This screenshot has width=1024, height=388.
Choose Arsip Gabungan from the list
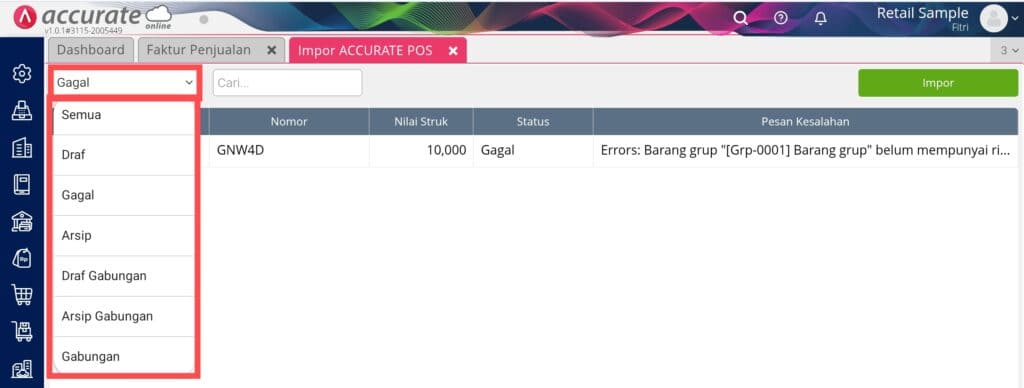(123, 316)
